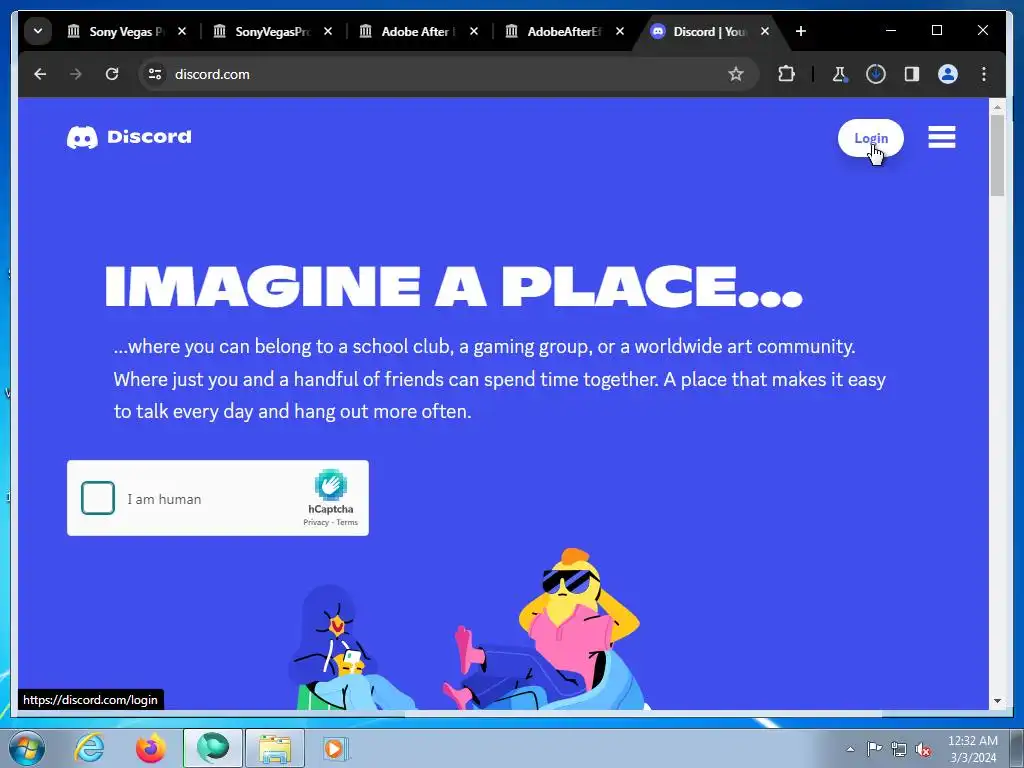This screenshot has height=768, width=1024.
Task: Select the 'Discord | You' tab
Action: (709, 31)
